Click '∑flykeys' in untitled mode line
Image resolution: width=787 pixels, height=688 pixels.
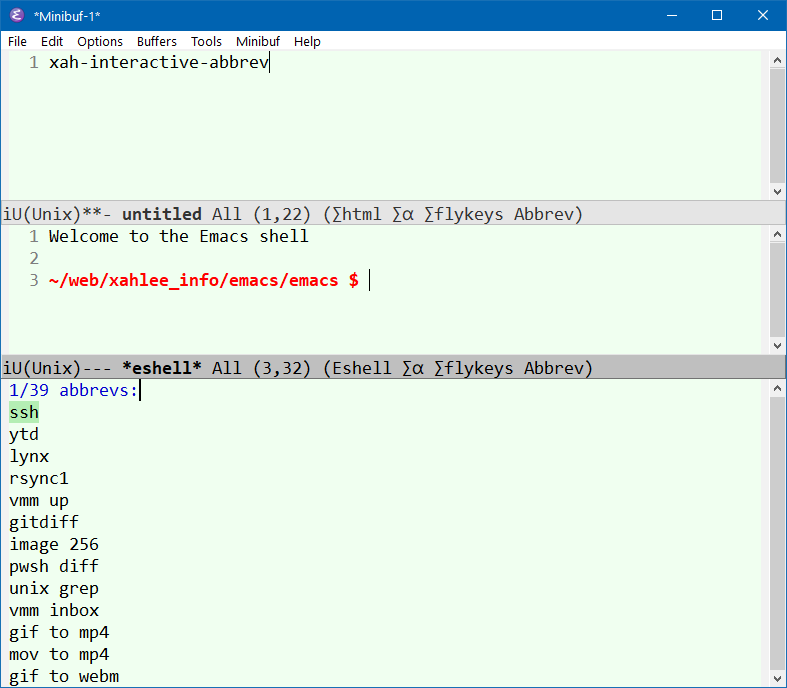point(463,214)
